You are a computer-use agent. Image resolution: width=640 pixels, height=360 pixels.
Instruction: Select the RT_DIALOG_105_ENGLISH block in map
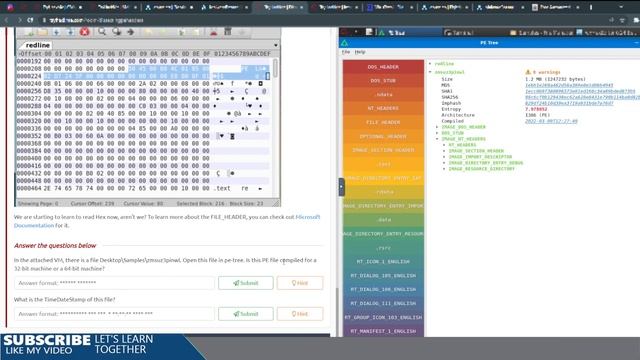(383, 276)
